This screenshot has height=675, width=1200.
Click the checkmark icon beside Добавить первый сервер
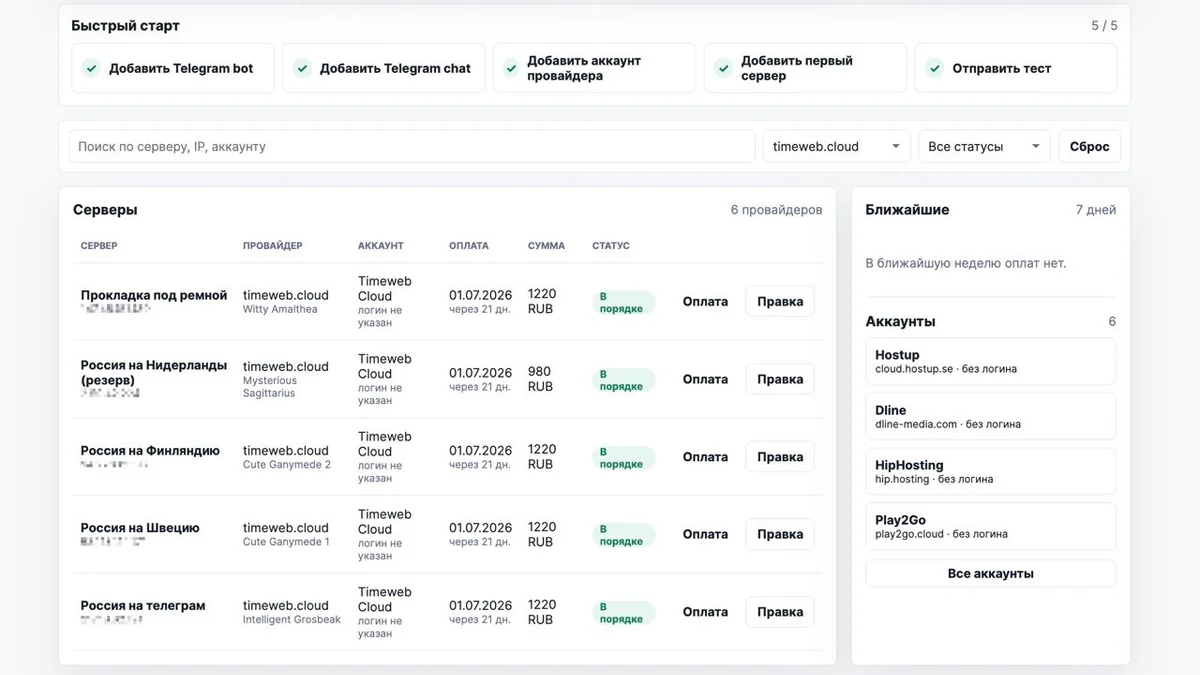pyautogui.click(x=724, y=68)
